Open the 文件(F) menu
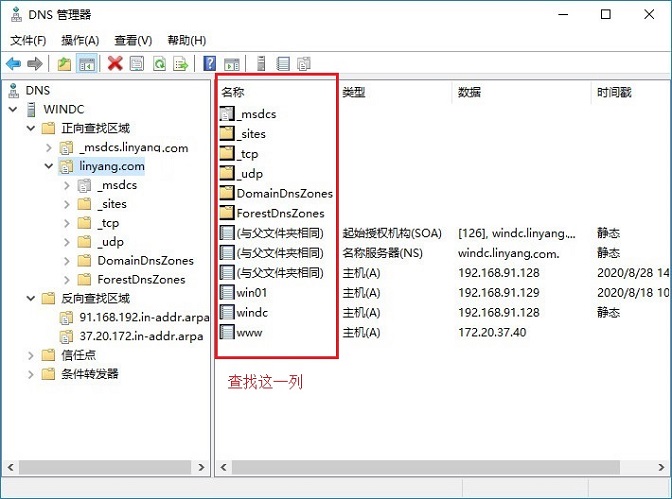Screen dimensions: 672x499 [28, 40]
